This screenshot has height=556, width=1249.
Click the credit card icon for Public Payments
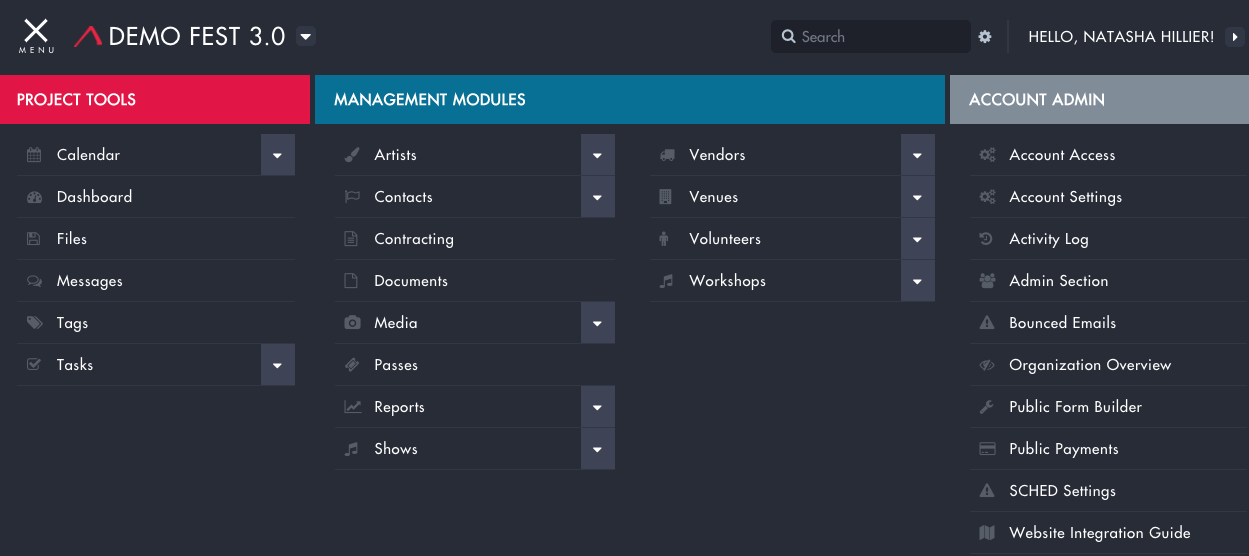point(987,449)
